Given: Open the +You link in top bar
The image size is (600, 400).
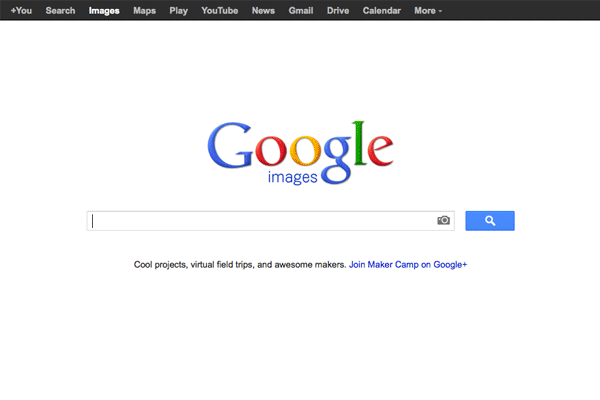Looking at the screenshot, I should coord(21,11).
